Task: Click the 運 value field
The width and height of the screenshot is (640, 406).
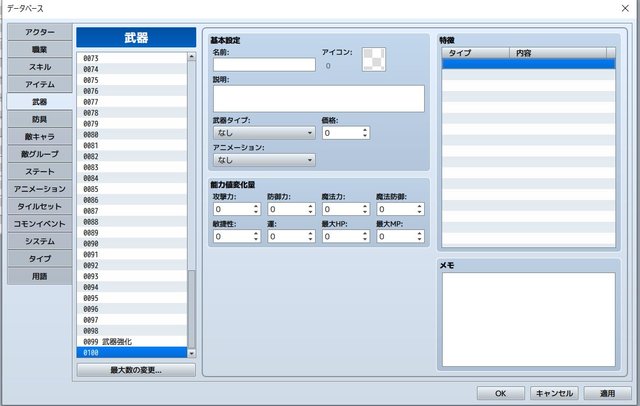Action: [287, 237]
